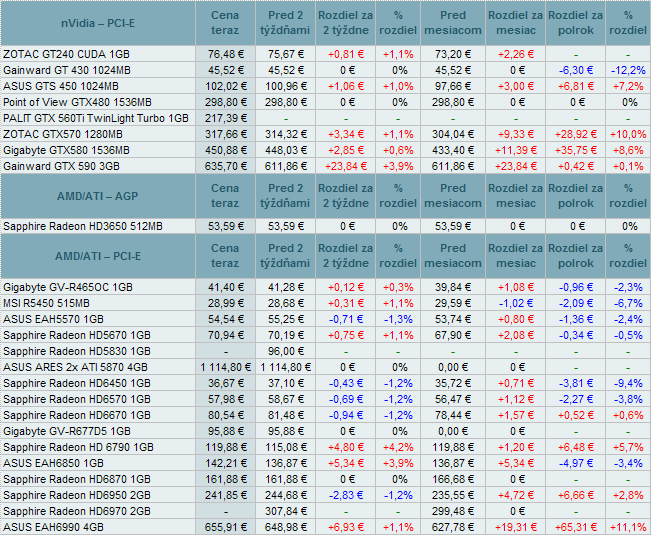
Task: Click "Sapphire Radeon HD6670 1GB" name
Action: (77, 415)
